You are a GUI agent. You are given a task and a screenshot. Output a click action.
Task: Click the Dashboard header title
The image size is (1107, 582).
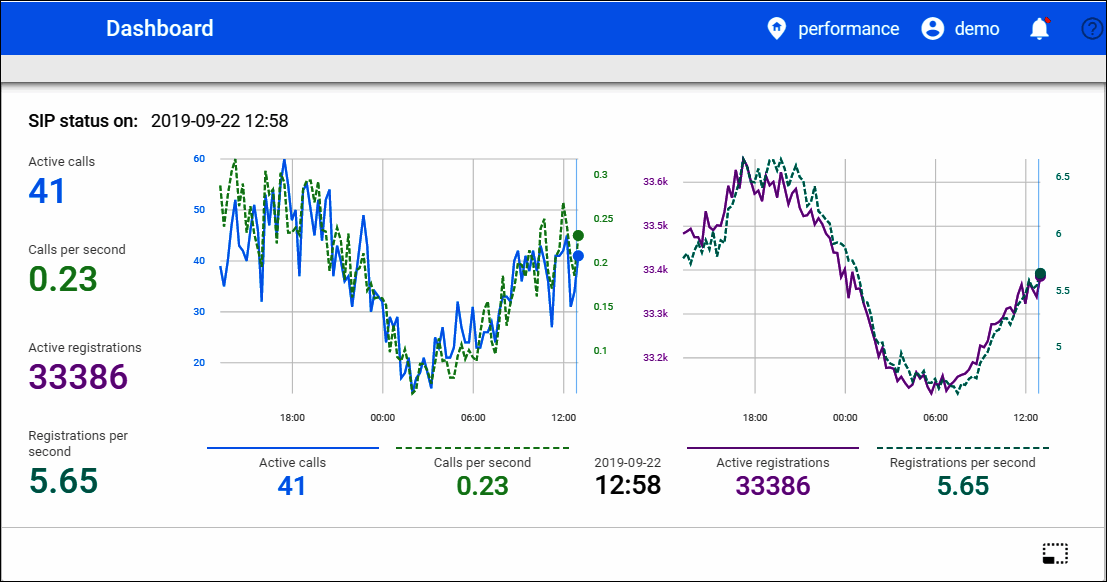(x=160, y=28)
